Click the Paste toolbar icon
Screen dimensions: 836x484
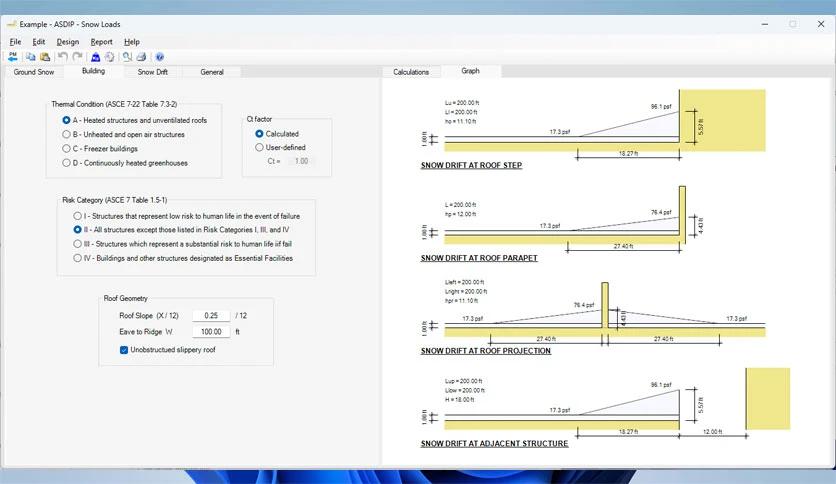pos(44,57)
